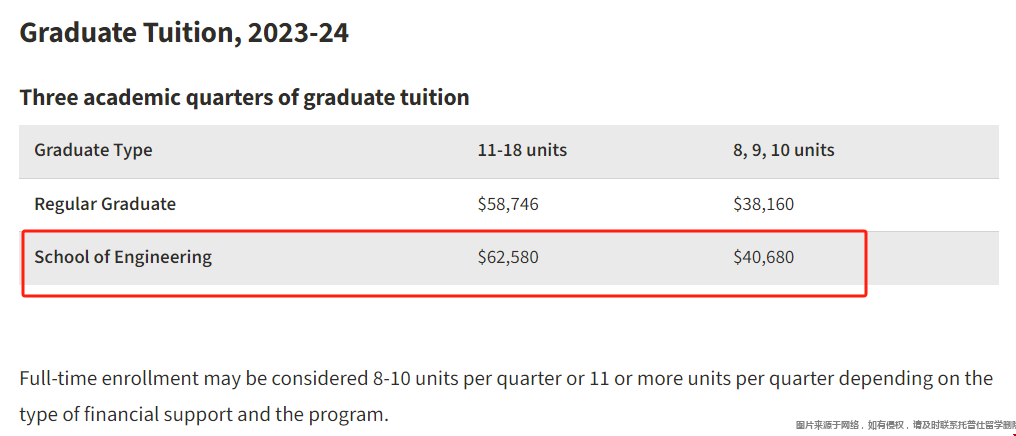The height and width of the screenshot is (436, 1016).
Task: Click the Chinese watermark text at bottom
Action: (x=906, y=425)
